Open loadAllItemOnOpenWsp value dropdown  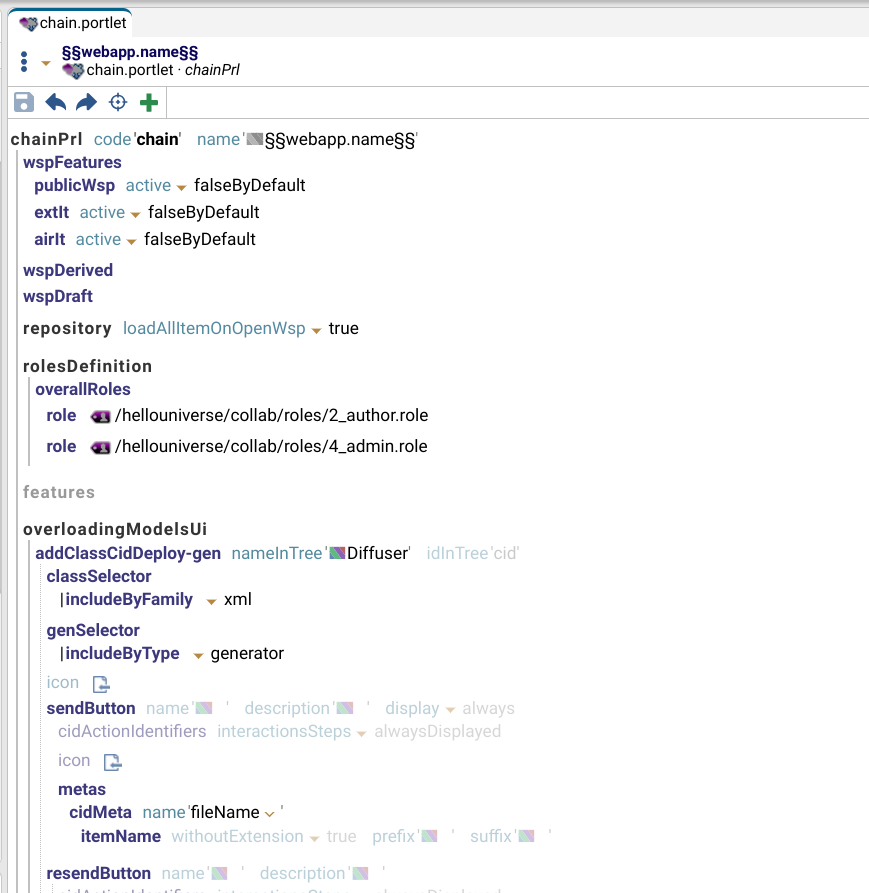pos(316,330)
